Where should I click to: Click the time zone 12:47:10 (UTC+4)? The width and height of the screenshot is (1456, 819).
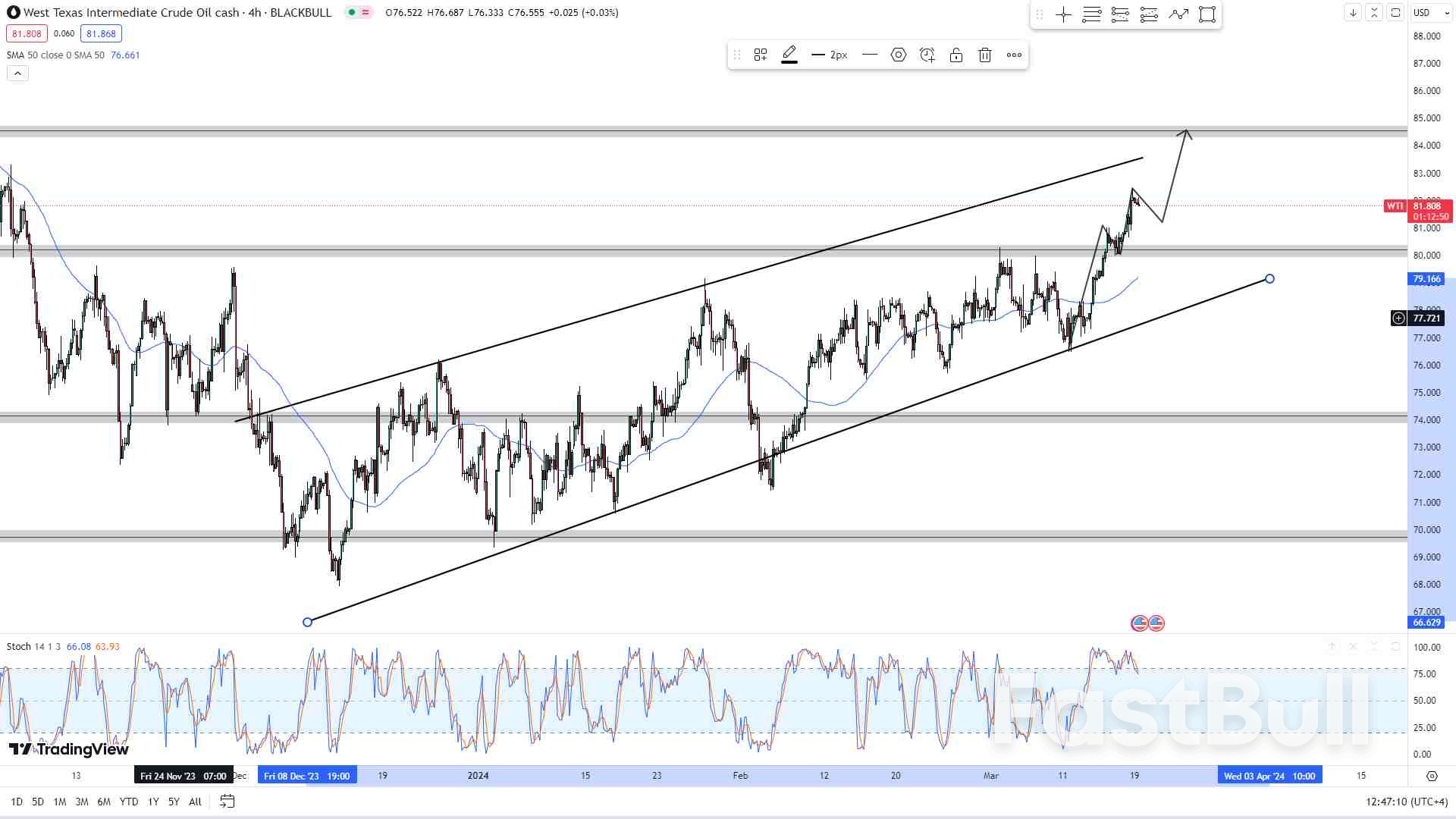(x=1407, y=802)
